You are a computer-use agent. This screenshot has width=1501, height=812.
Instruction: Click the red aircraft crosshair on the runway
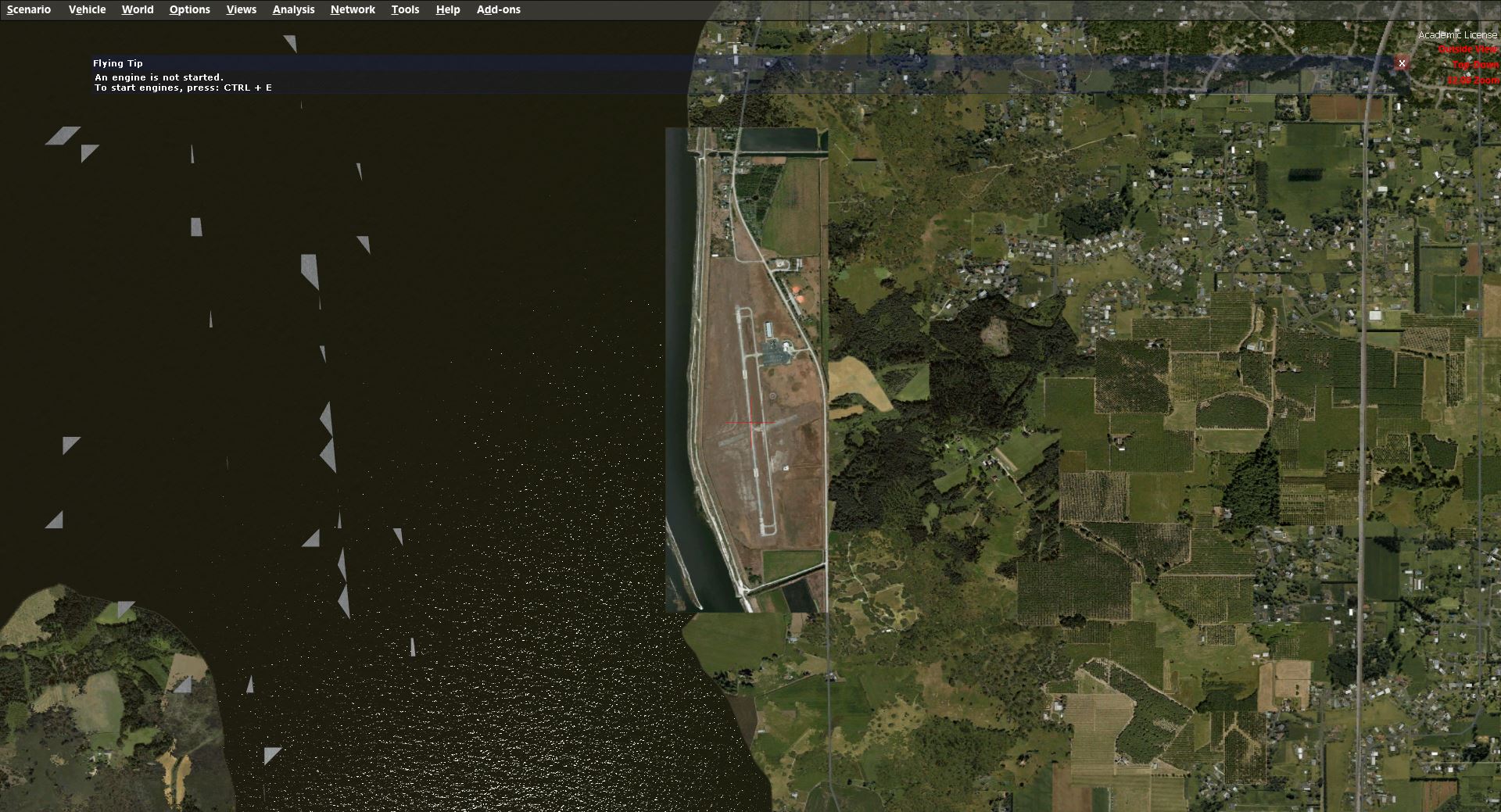pos(752,424)
